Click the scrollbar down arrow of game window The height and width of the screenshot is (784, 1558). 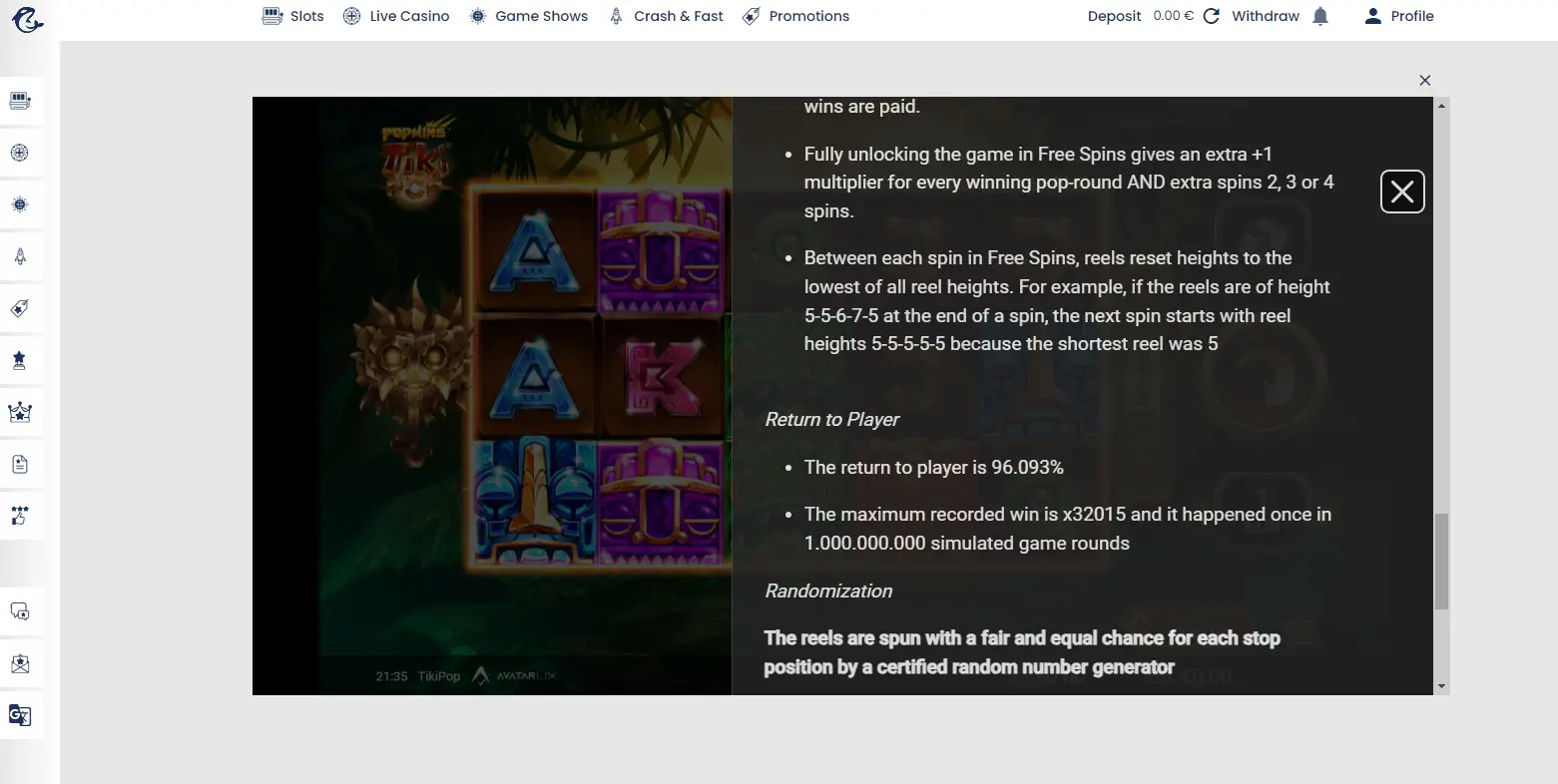(1441, 687)
